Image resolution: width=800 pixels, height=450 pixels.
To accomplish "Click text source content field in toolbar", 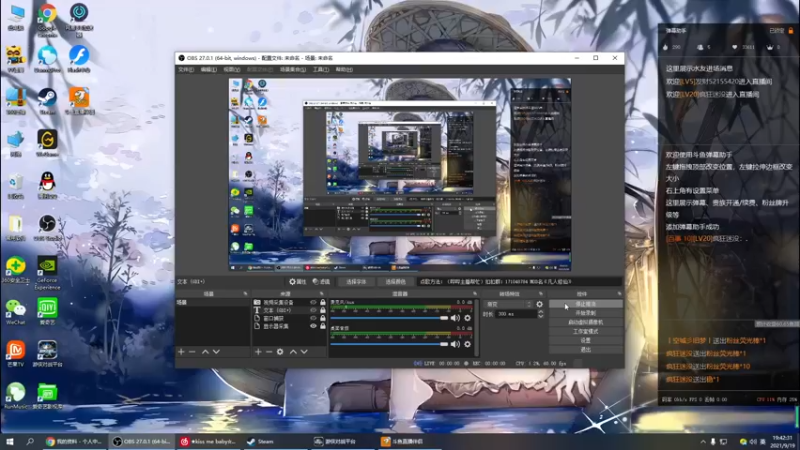I will coord(519,282).
